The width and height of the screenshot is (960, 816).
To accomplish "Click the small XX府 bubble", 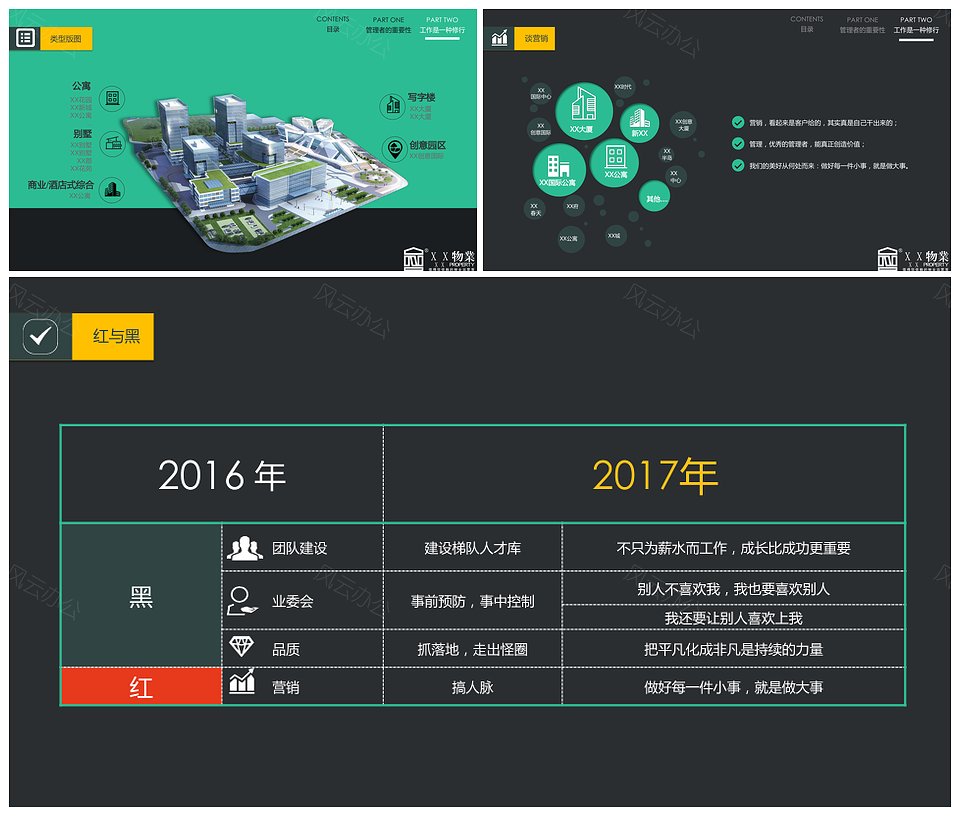I will point(572,206).
